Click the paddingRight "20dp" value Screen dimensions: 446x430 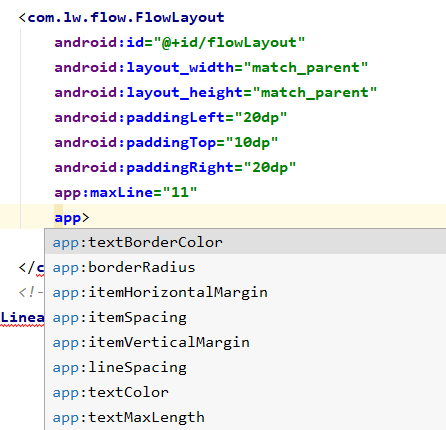point(270,168)
